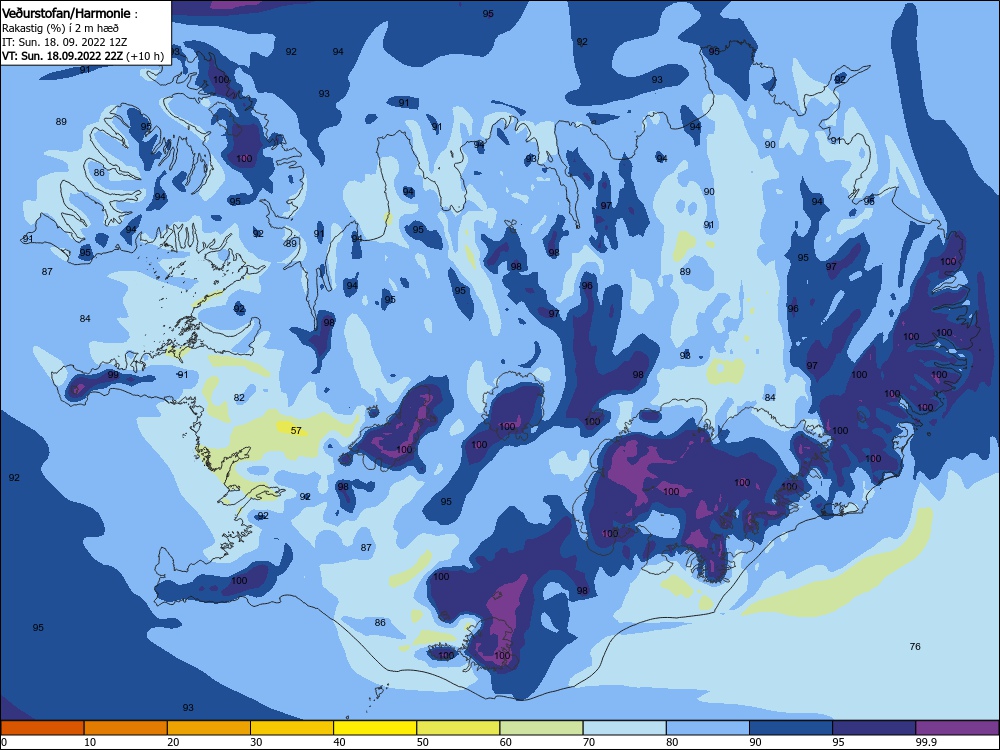The height and width of the screenshot is (750, 1000).
Task: Click the 30–40 golden legend swatch
Action: (x=292, y=728)
